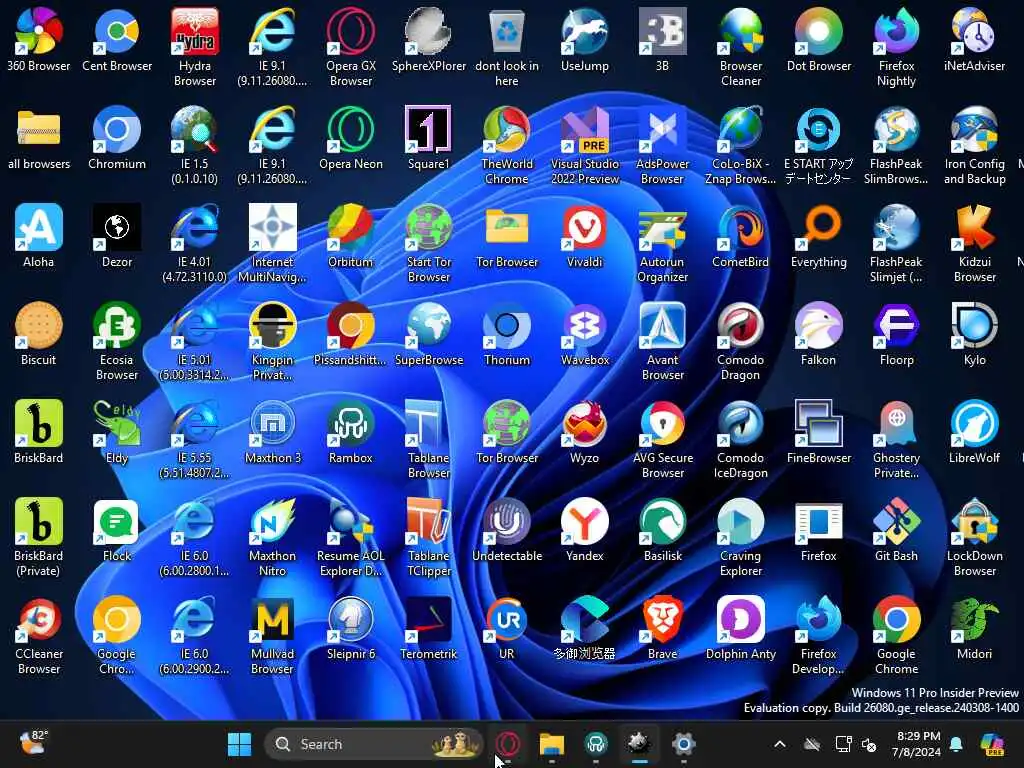Open File Explorer from the taskbar
The image size is (1024, 768).
551,744
